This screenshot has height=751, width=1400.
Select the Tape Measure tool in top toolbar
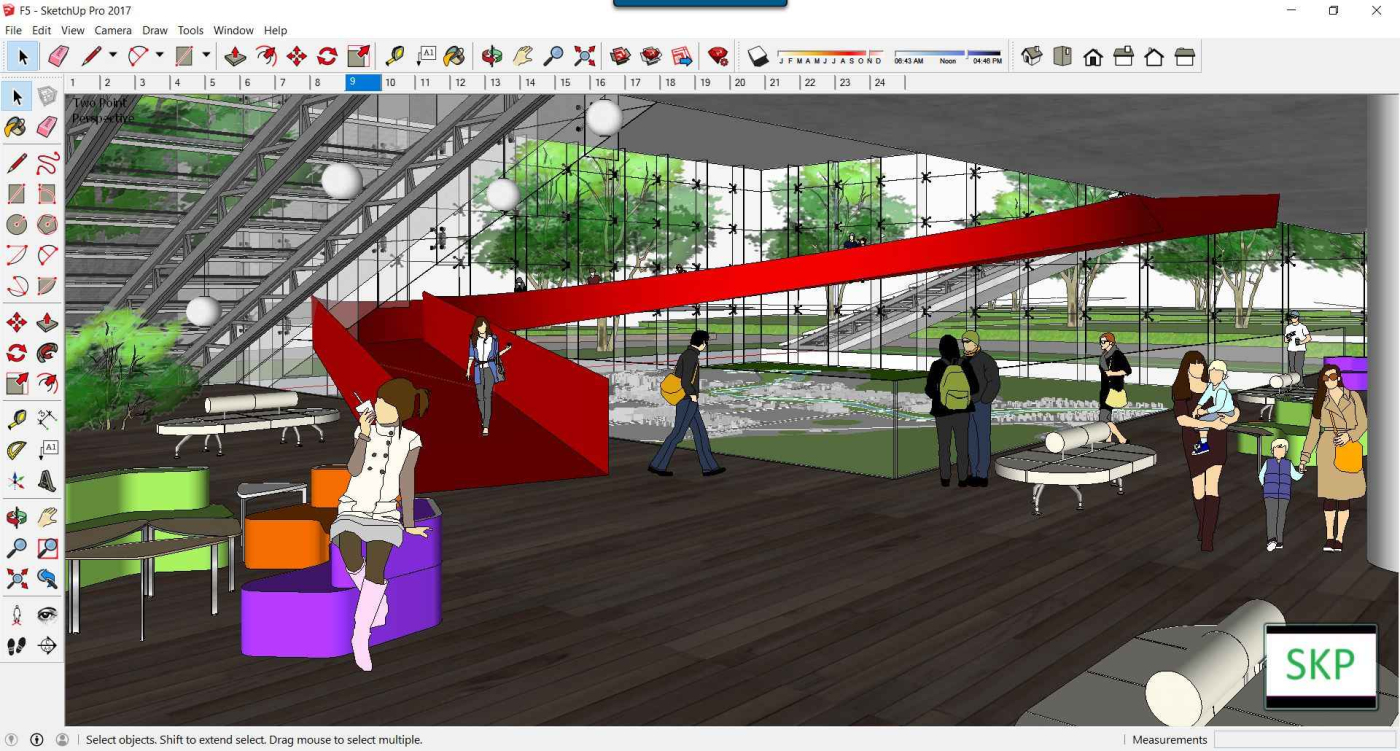[x=395, y=56]
